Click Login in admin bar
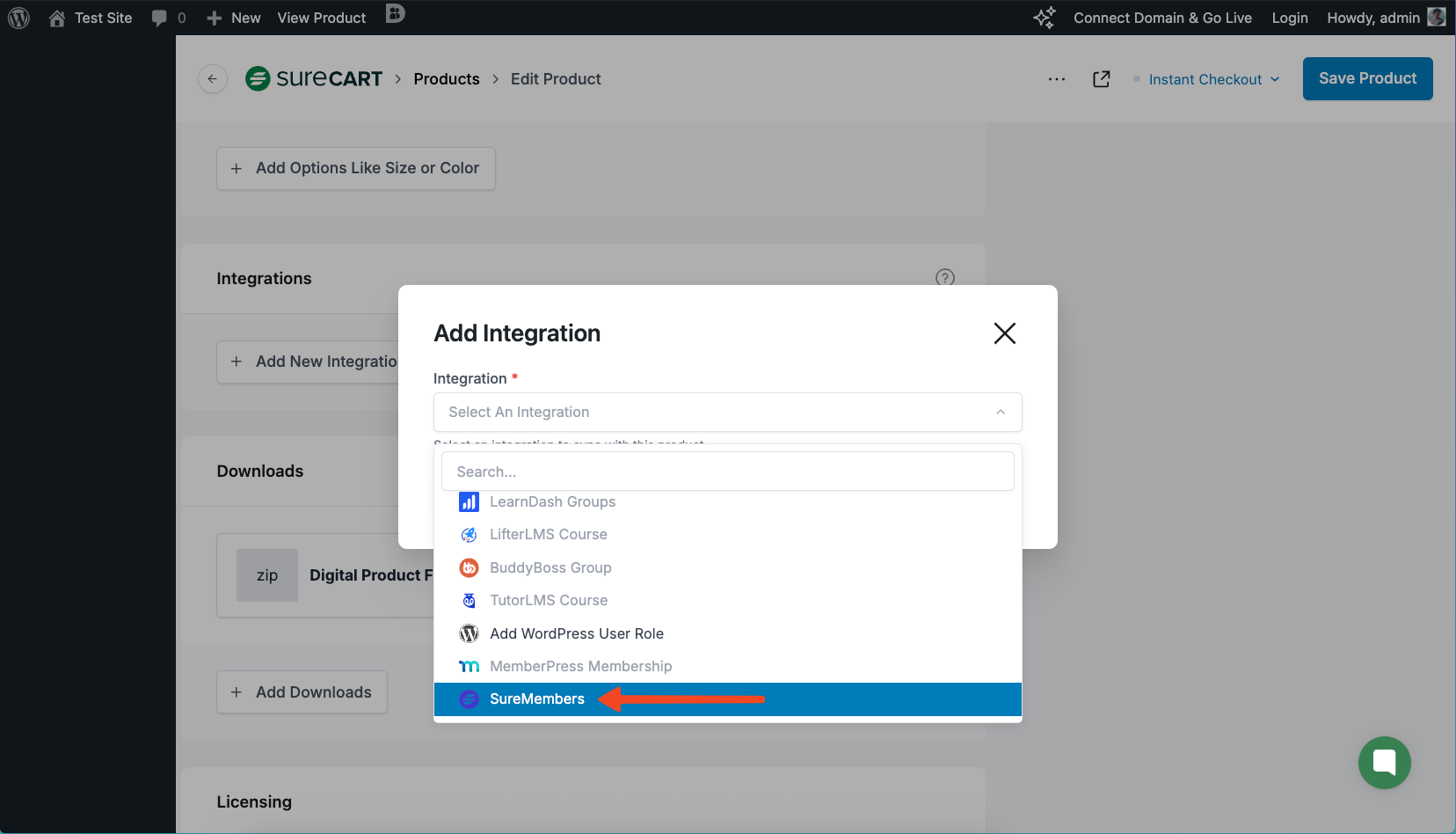The width and height of the screenshot is (1456, 834). (1290, 18)
